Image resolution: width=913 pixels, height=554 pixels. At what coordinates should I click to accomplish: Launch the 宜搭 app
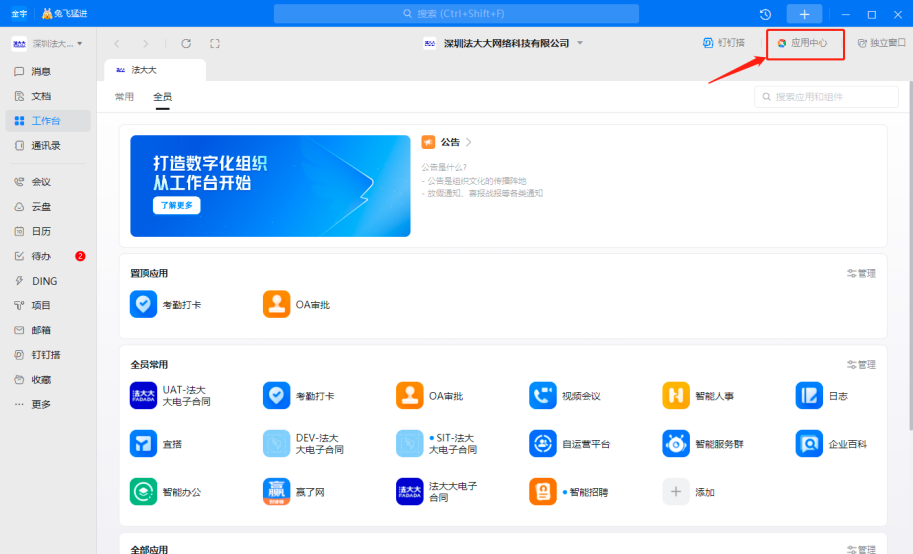[144, 443]
